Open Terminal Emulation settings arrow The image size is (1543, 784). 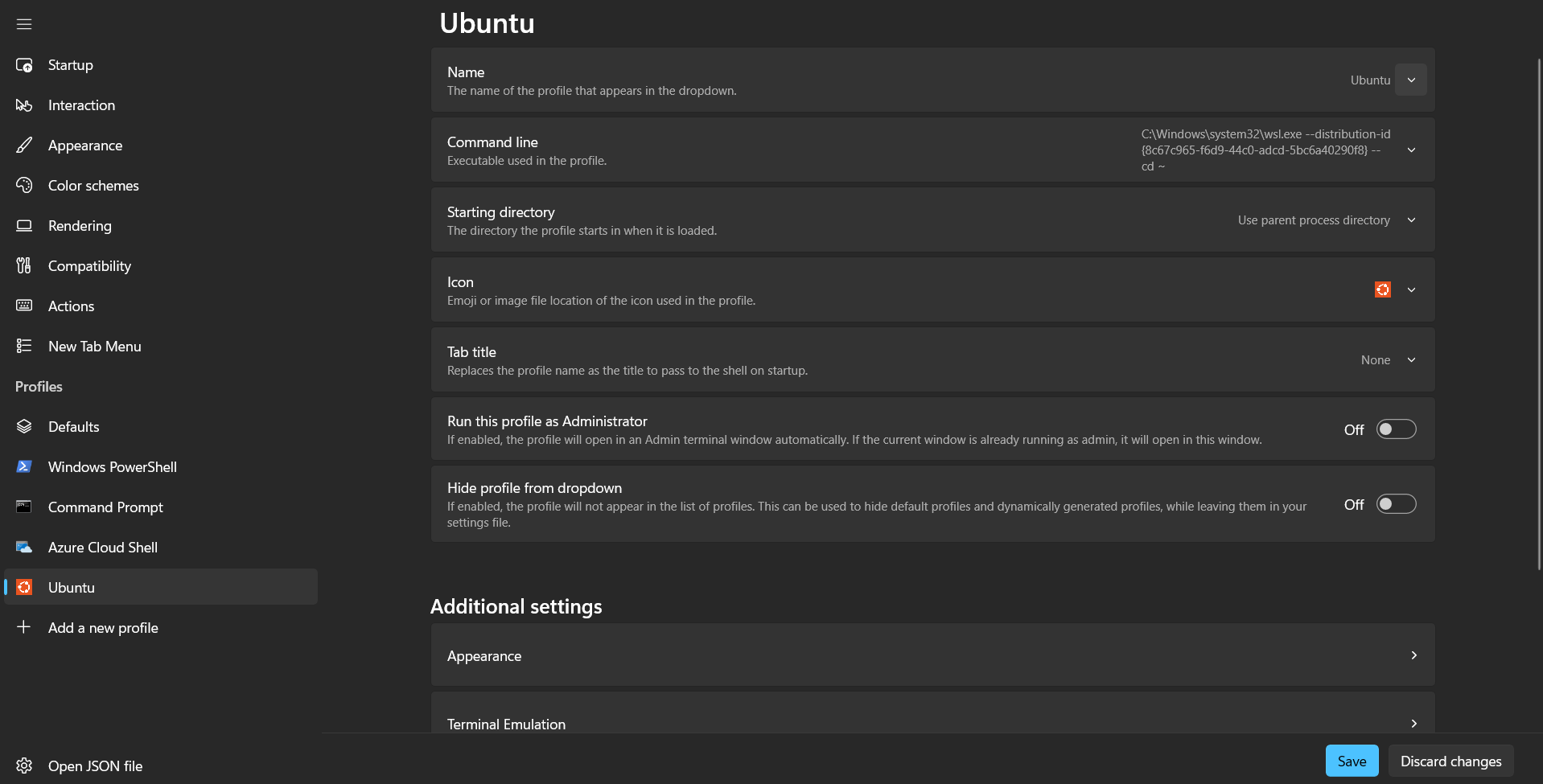[1413, 724]
